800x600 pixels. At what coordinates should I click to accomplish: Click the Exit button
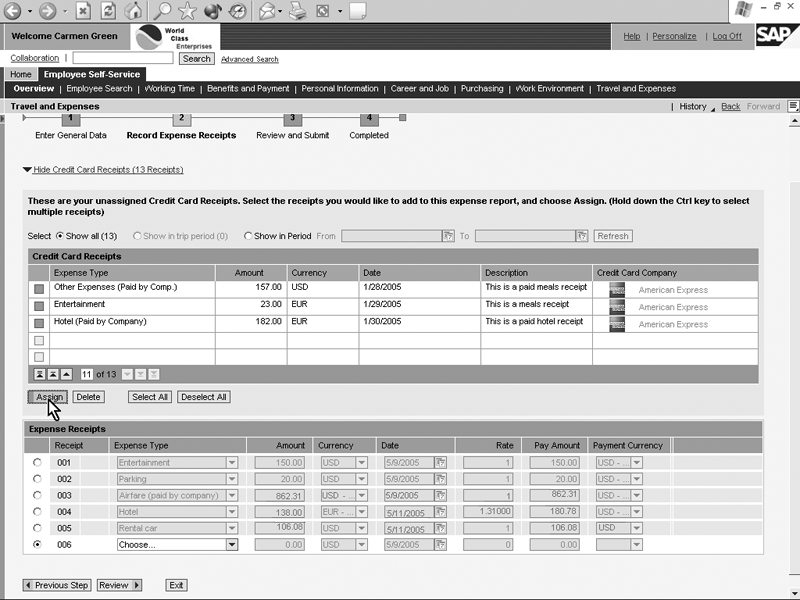(x=177, y=585)
